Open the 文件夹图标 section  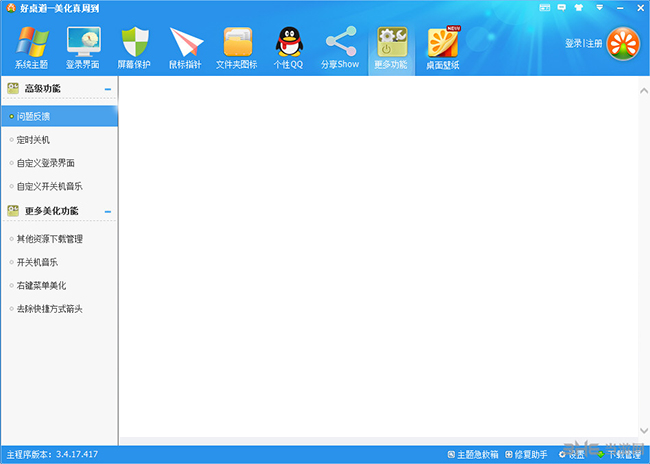(x=237, y=47)
